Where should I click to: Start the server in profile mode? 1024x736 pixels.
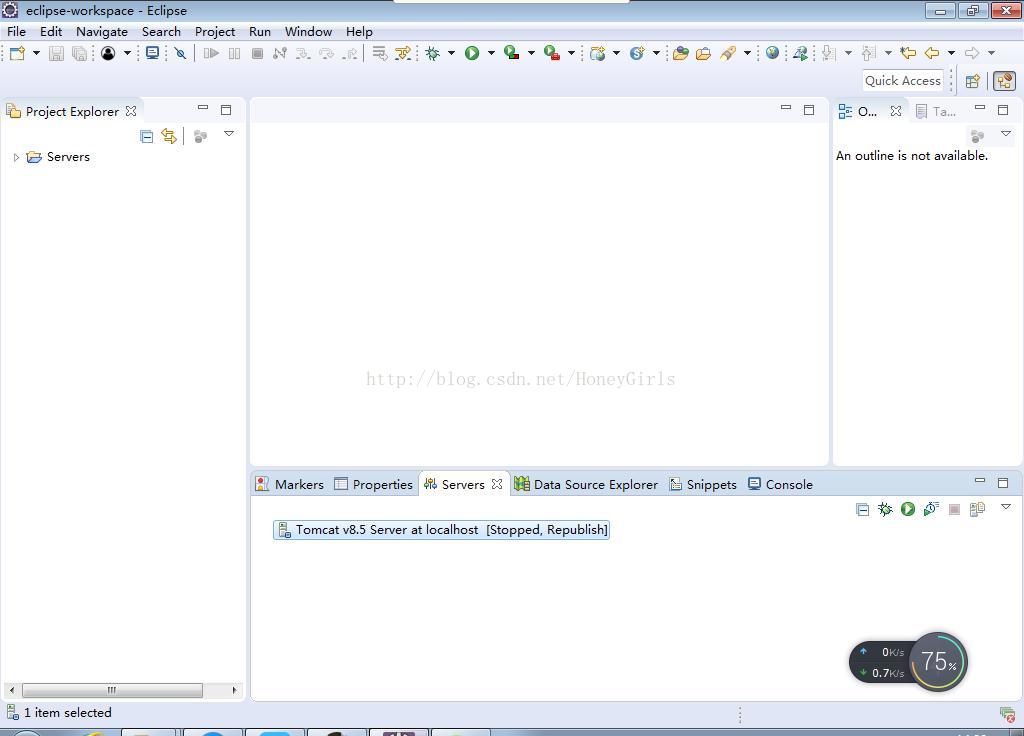pyautogui.click(x=931, y=509)
